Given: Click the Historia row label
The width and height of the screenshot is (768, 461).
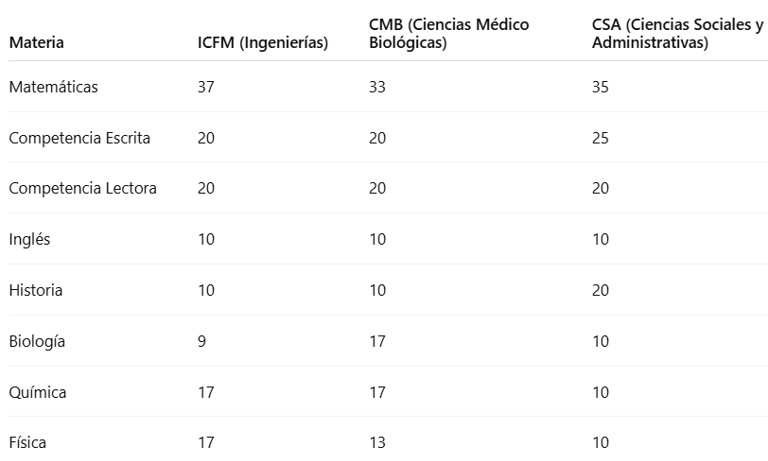Looking at the screenshot, I should (35, 291).
